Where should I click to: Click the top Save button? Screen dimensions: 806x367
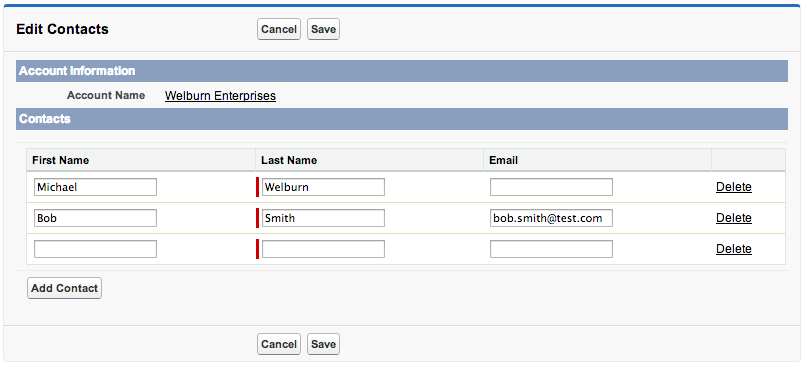pyautogui.click(x=323, y=29)
